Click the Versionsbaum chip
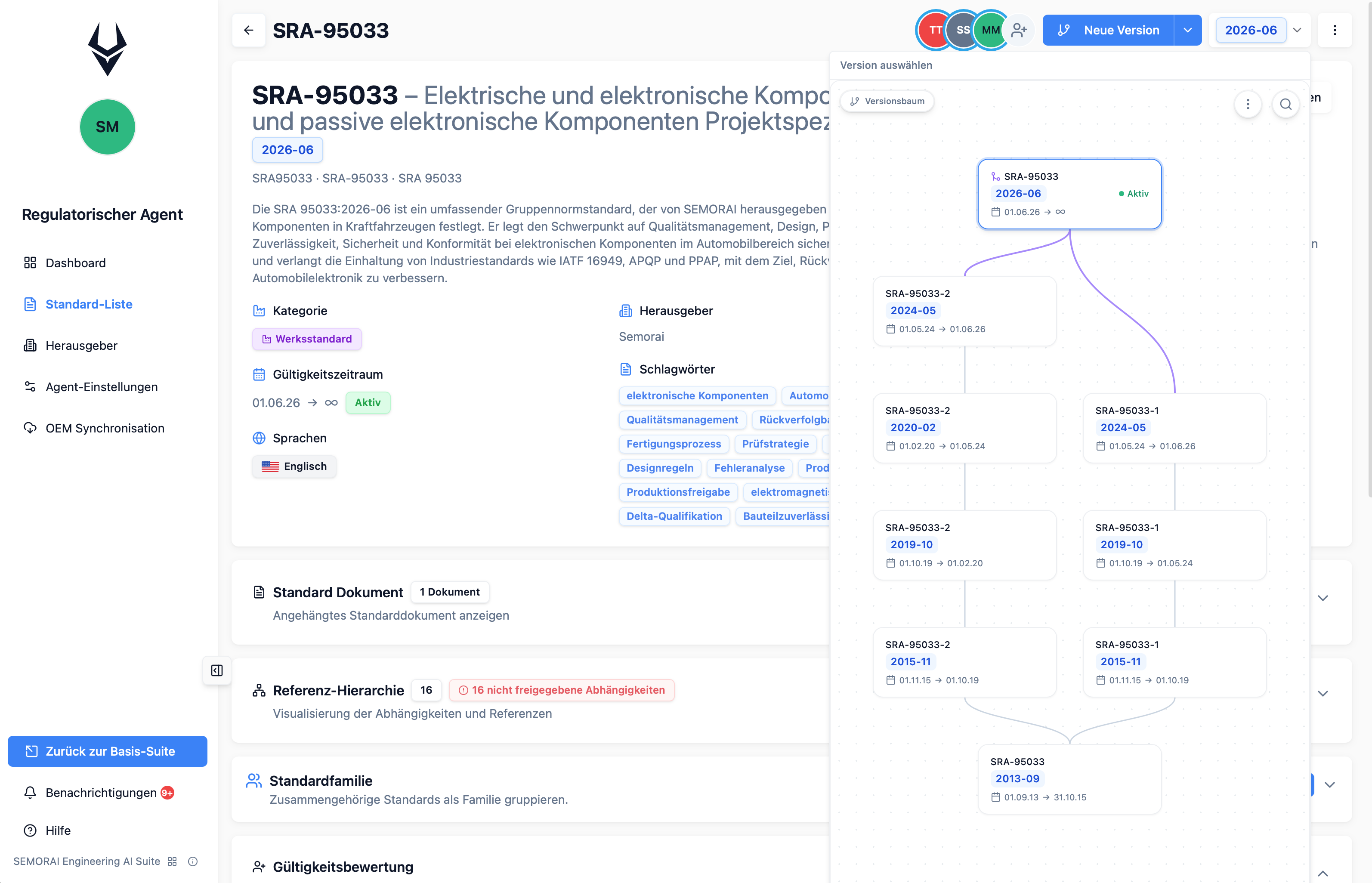 point(887,101)
